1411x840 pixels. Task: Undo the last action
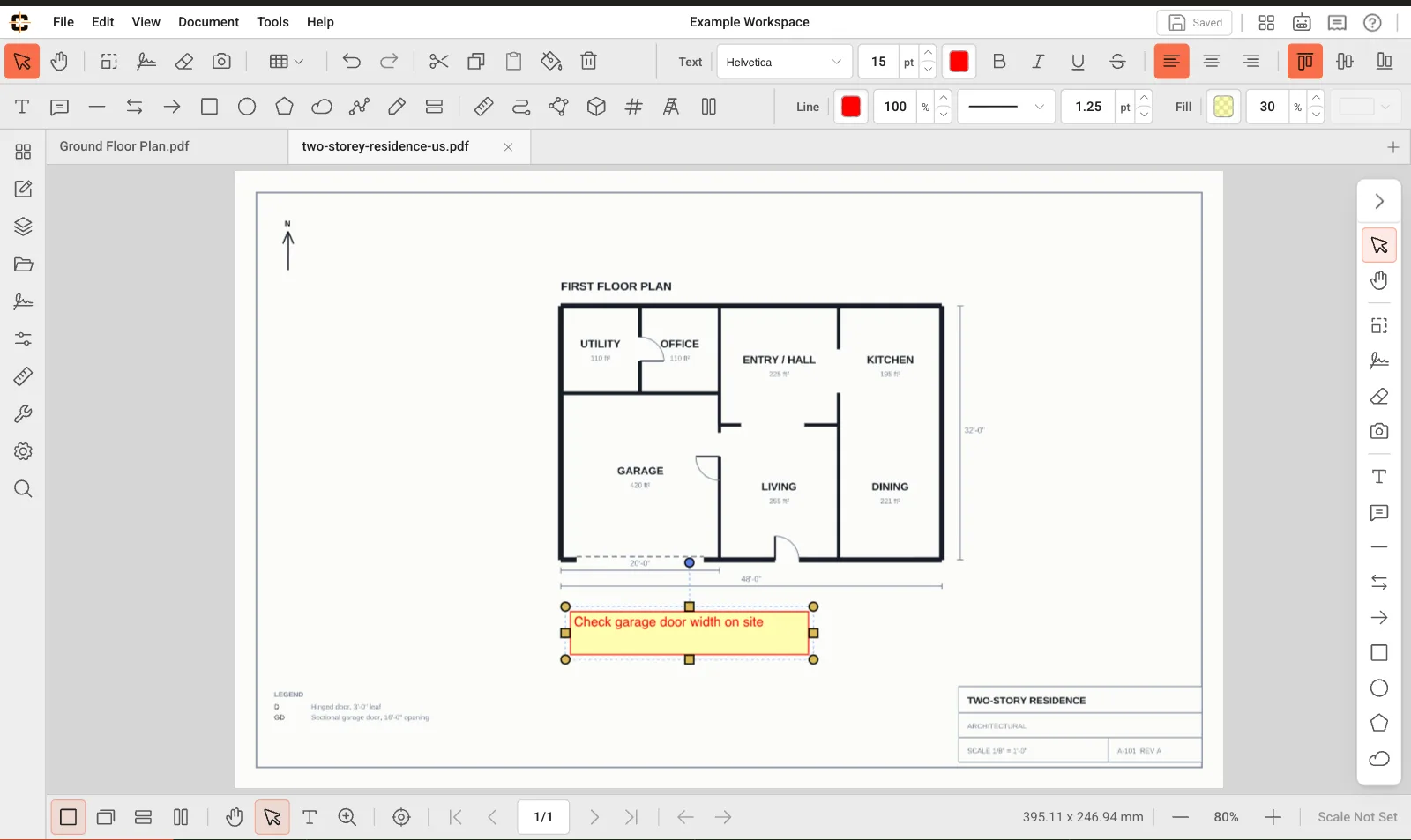351,62
